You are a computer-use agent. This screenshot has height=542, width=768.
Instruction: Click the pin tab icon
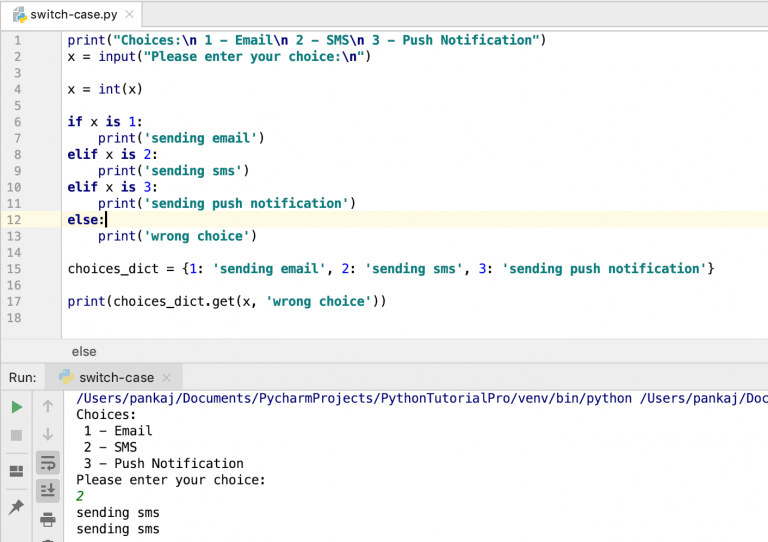coord(16,506)
